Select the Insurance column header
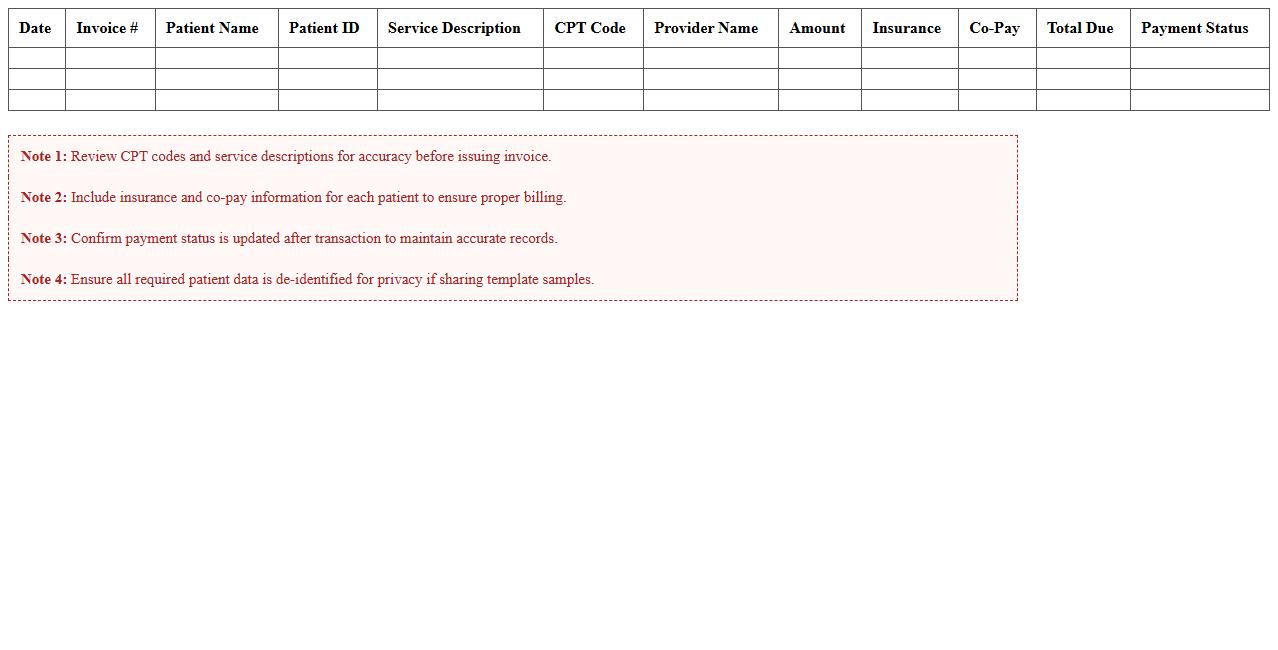Image resolution: width=1278 pixels, height=650 pixels. (x=906, y=28)
